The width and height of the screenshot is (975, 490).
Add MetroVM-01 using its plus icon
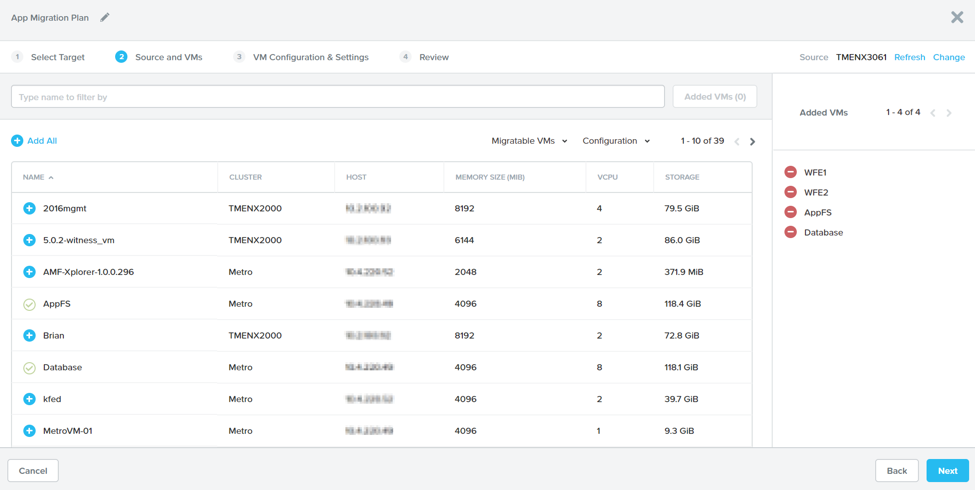[29, 430]
